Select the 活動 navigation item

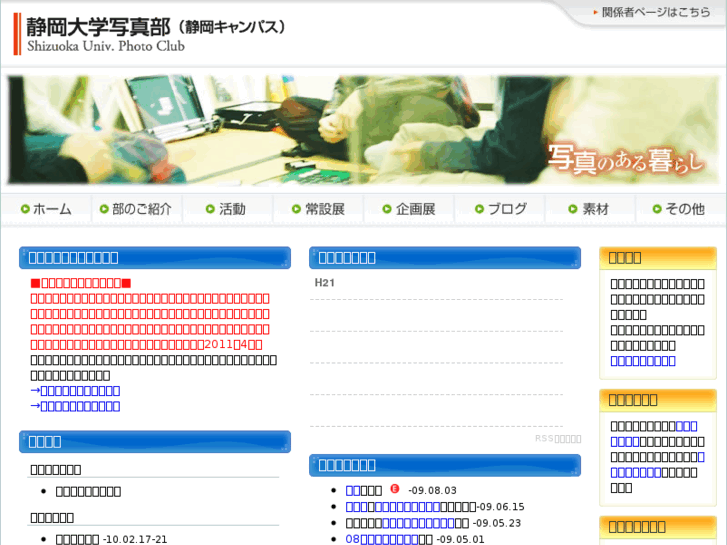[x=227, y=209]
